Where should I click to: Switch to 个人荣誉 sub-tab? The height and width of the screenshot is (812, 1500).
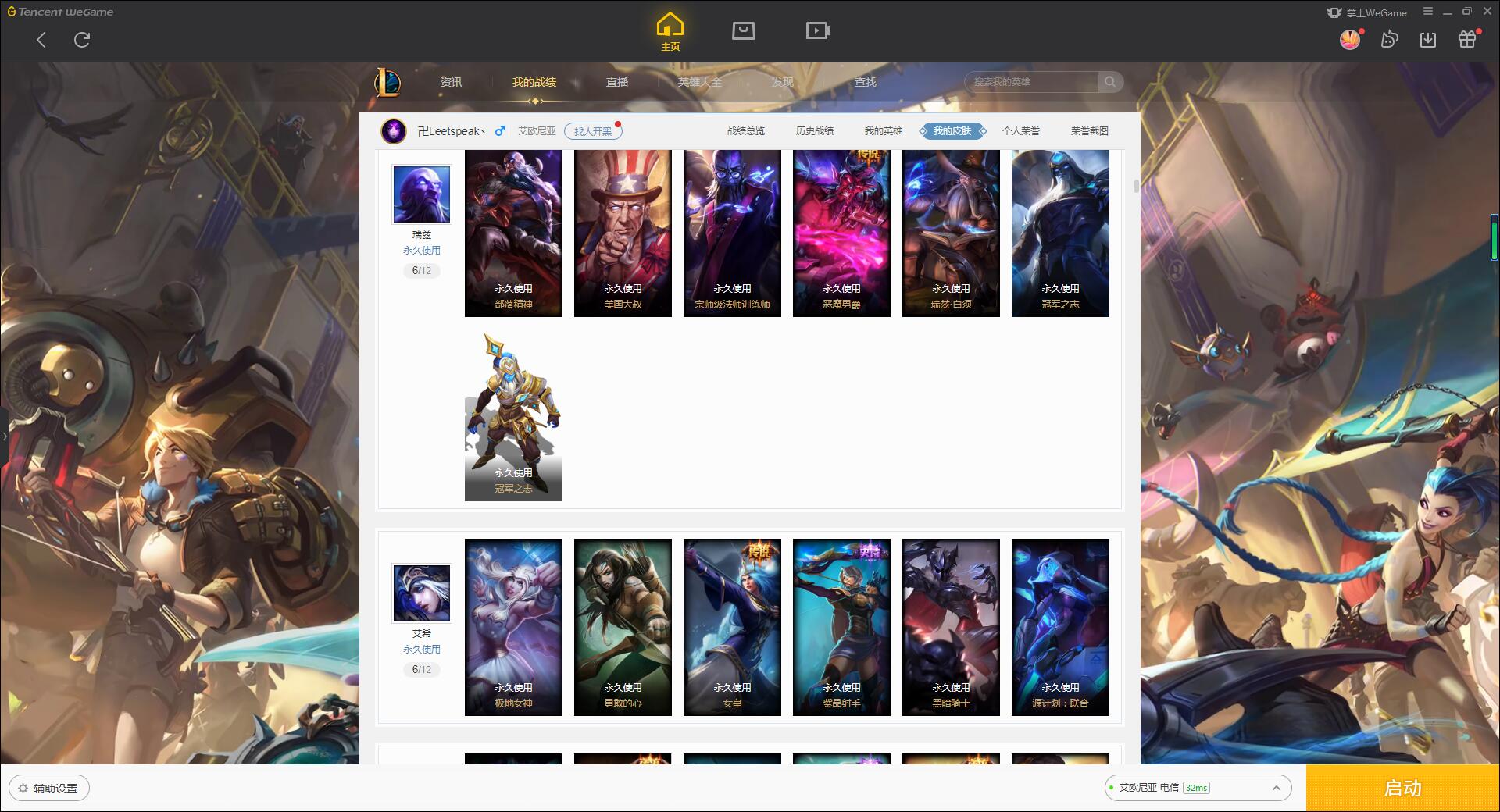1021,131
